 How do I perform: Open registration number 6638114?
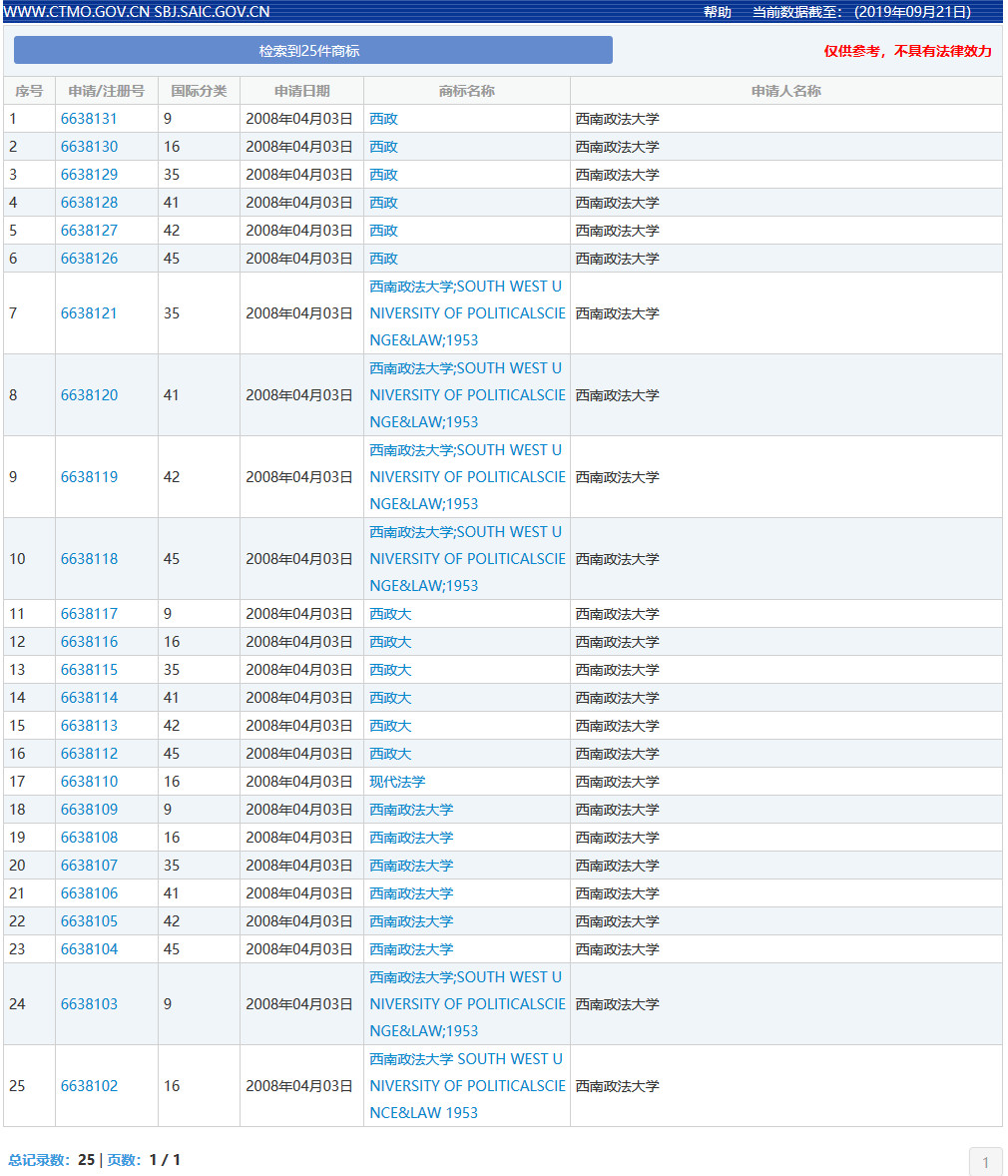[89, 698]
